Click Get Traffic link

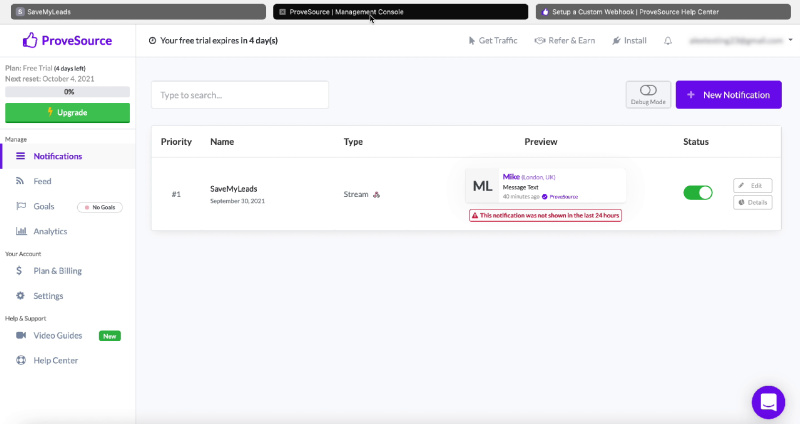pyautogui.click(x=492, y=40)
